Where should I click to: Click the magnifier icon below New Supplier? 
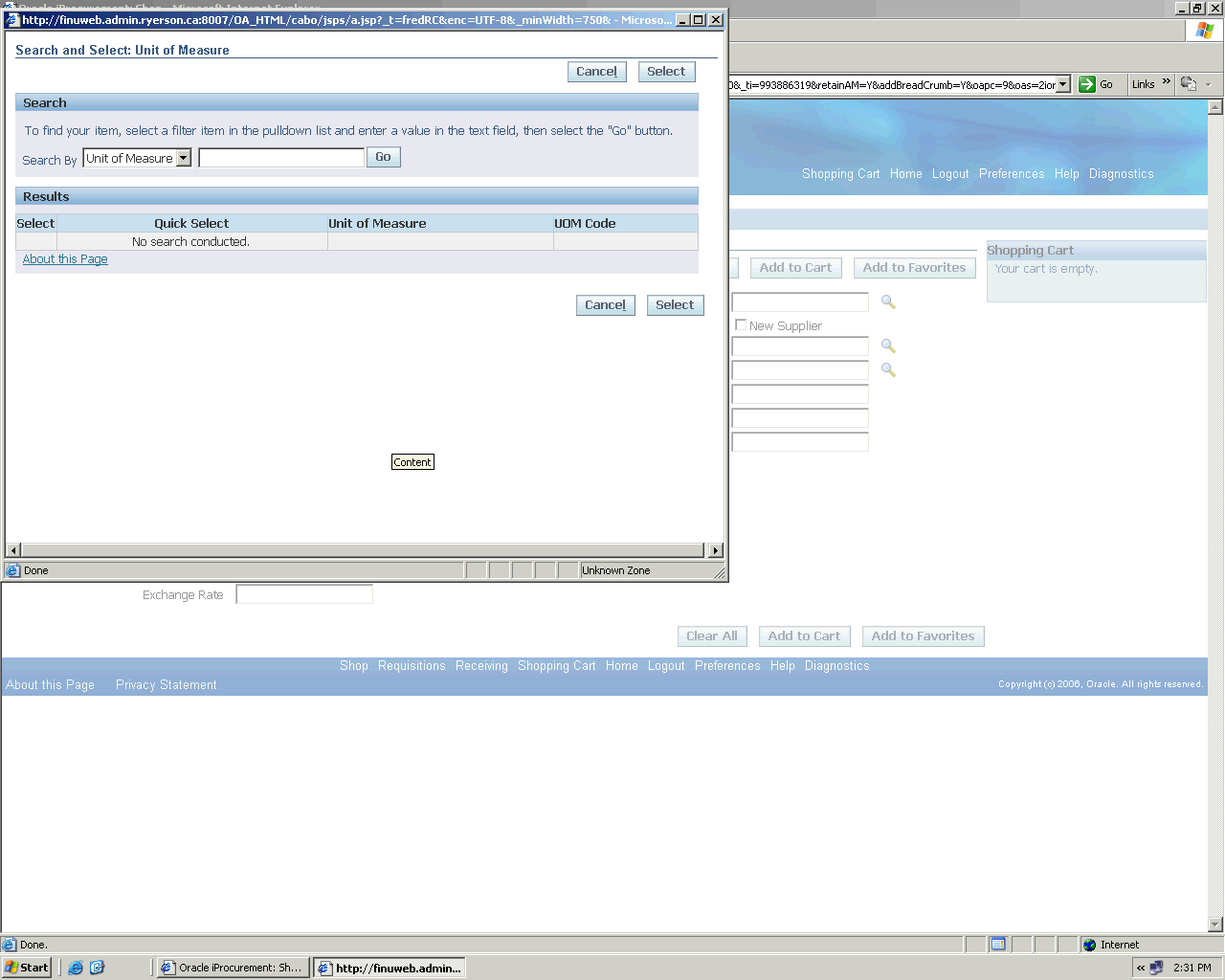pos(888,346)
